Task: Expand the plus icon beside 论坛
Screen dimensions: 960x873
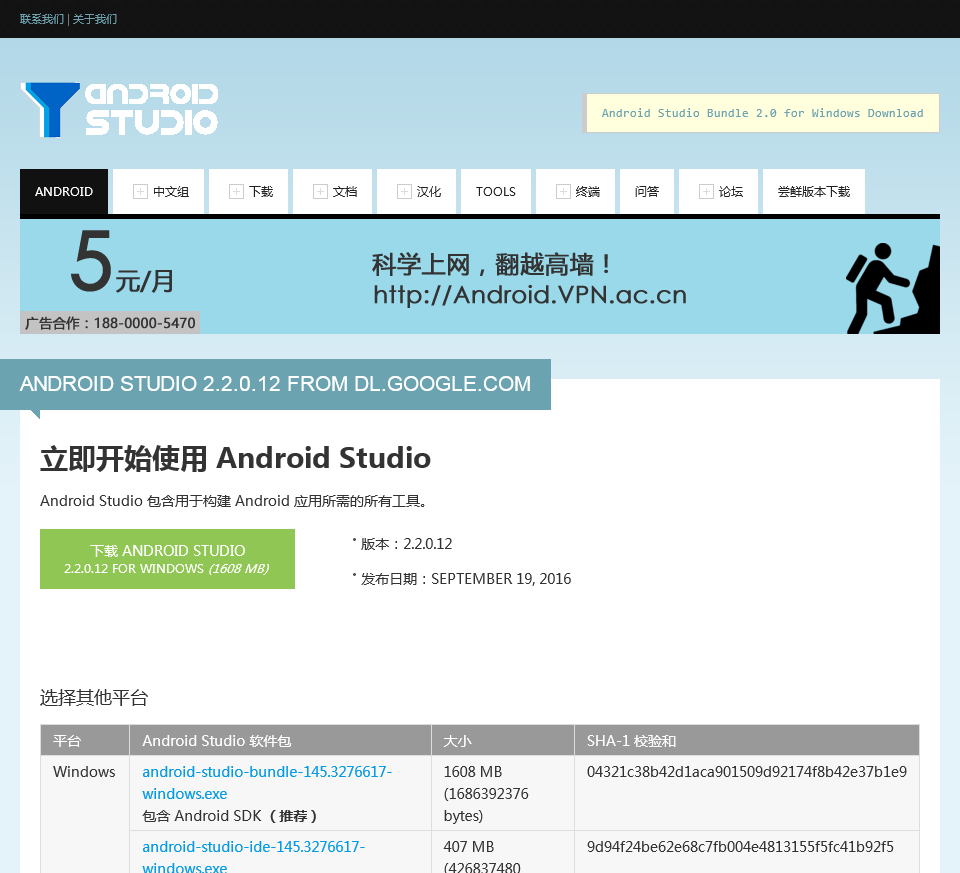Action: click(706, 192)
